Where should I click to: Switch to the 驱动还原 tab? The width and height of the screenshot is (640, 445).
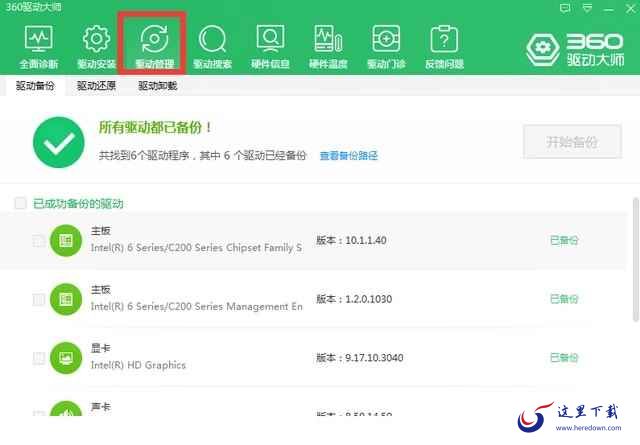tap(96, 86)
